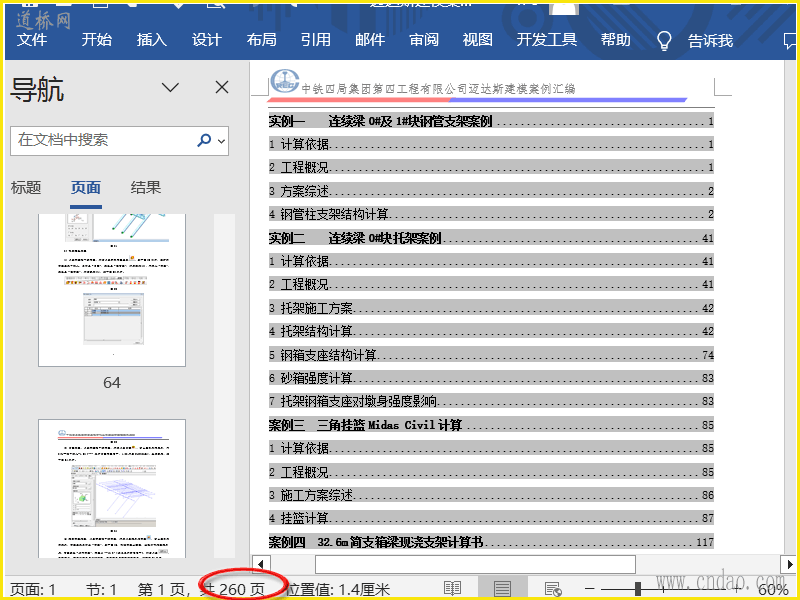Click the 4 挂篮计算 contents line
The image size is (800, 600).
click(491, 518)
